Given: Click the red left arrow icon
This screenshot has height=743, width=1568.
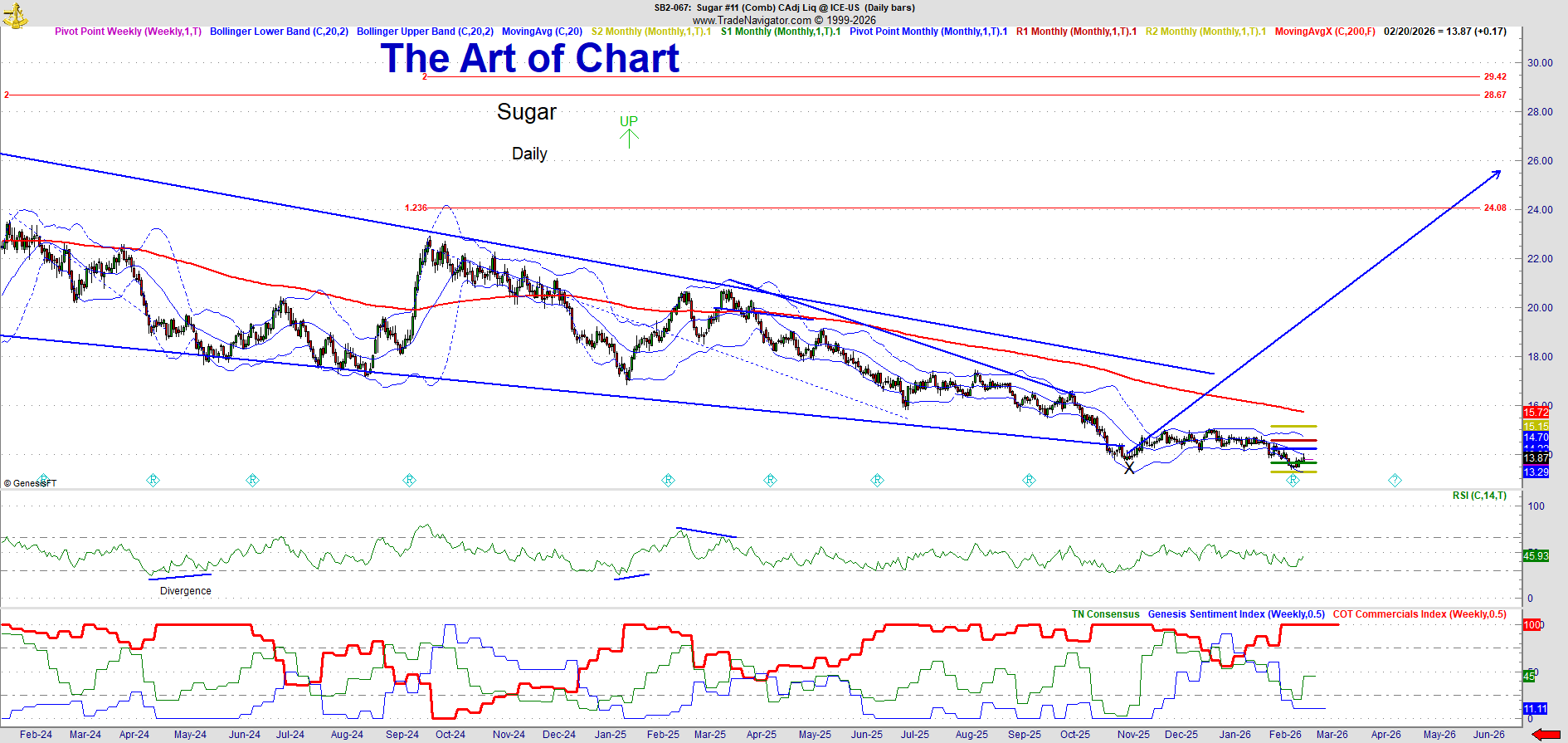Looking at the screenshot, I should (1547, 734).
